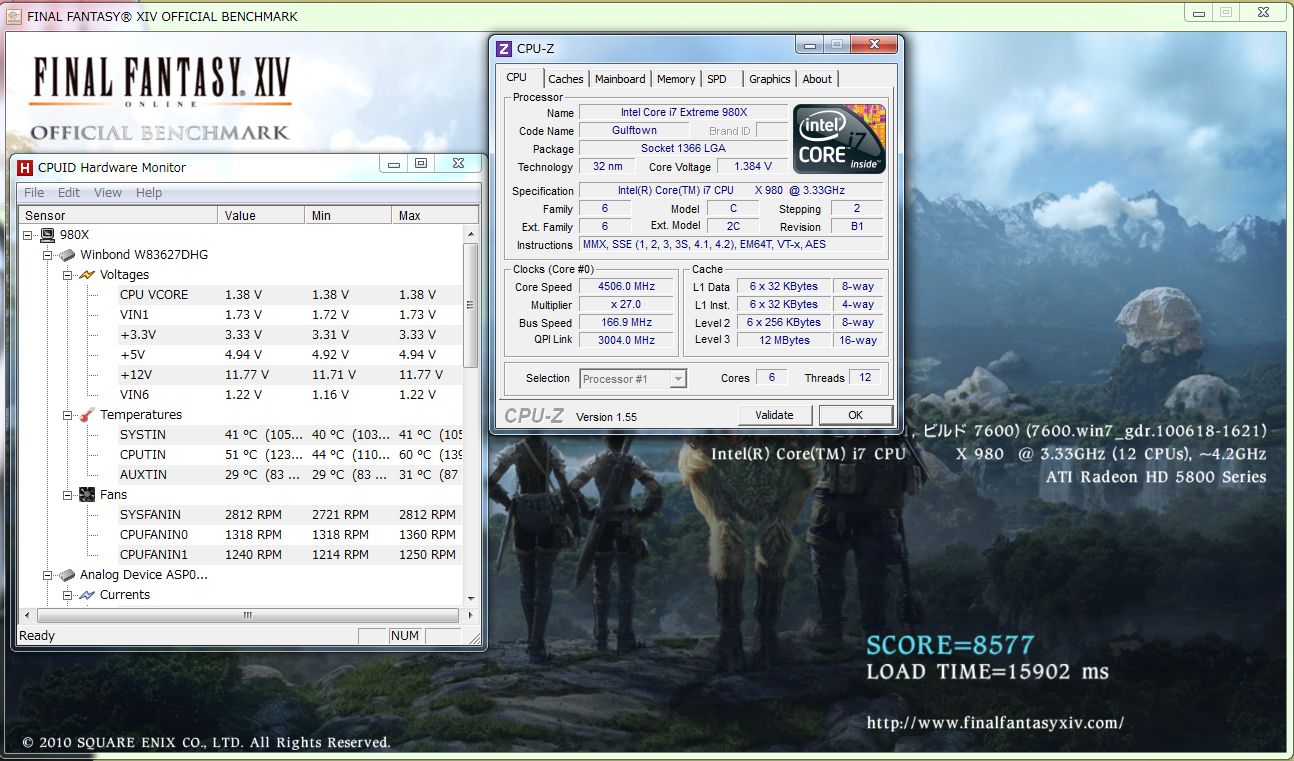The width and height of the screenshot is (1294, 761).
Task: Switch to the Memory tab in CPU-Z
Action: coord(676,79)
